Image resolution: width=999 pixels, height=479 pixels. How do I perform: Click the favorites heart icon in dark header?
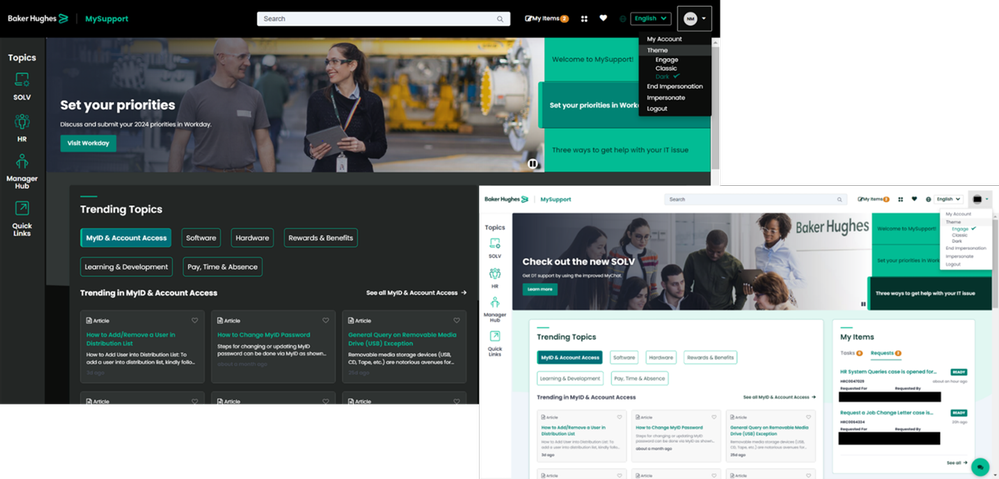tap(603, 19)
